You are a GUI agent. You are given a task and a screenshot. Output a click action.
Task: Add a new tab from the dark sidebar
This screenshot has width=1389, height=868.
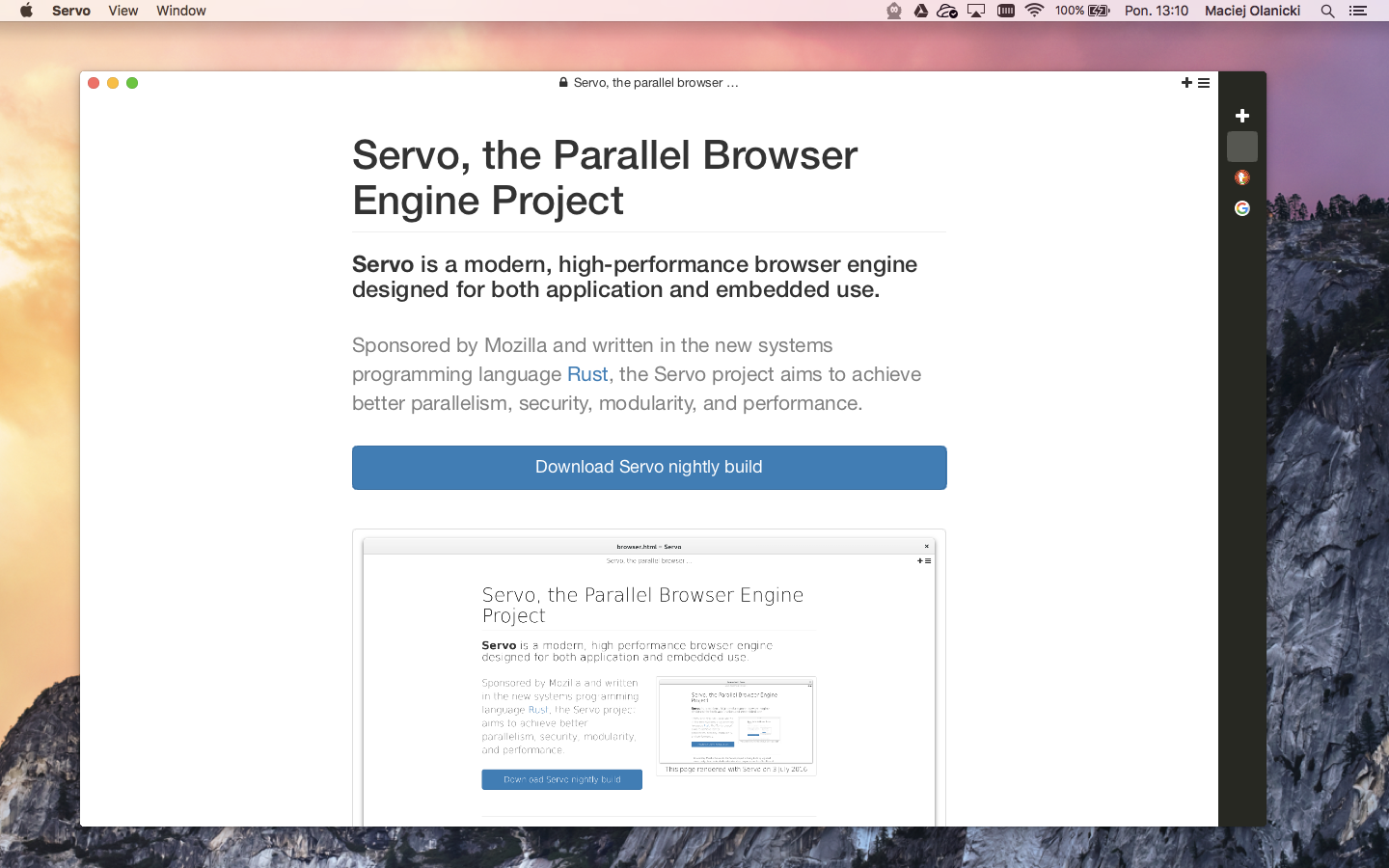(1242, 116)
